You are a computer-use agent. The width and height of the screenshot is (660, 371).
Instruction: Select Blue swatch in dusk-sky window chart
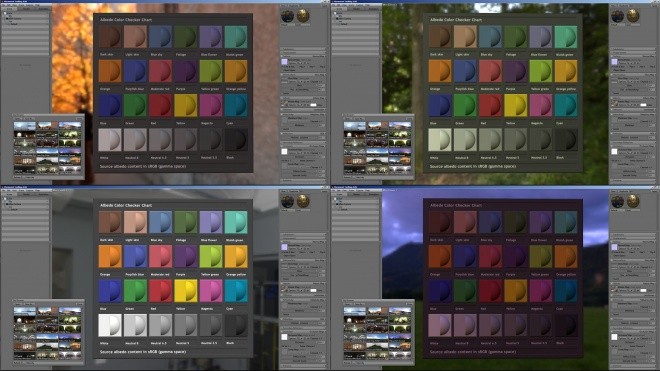(440, 291)
